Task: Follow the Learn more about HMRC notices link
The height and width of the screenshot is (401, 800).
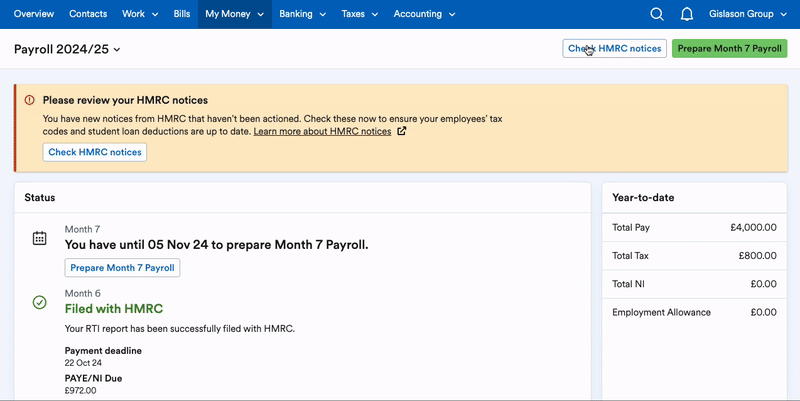Action: 322,131
